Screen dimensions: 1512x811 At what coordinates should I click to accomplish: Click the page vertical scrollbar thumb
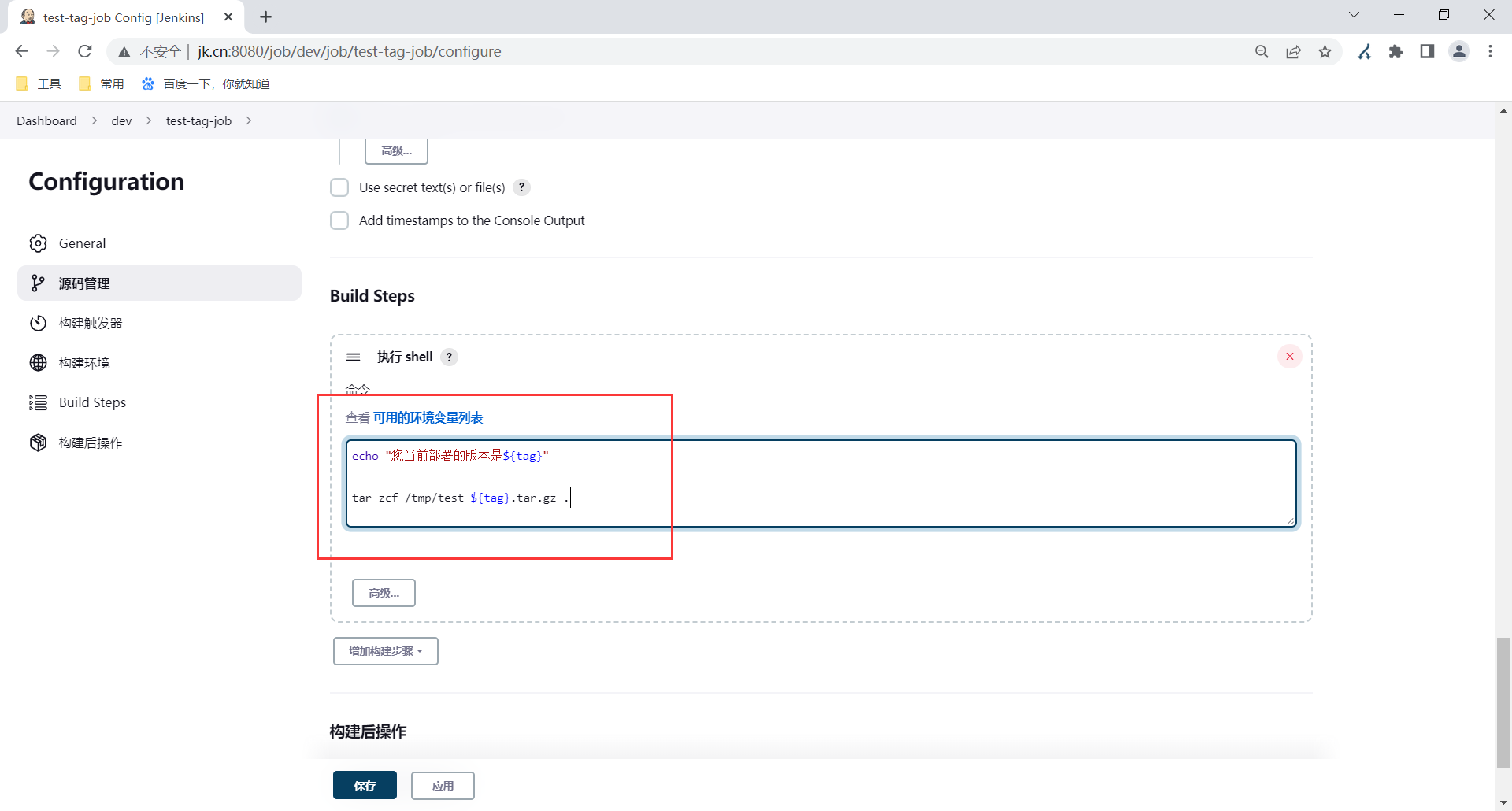click(x=1503, y=703)
